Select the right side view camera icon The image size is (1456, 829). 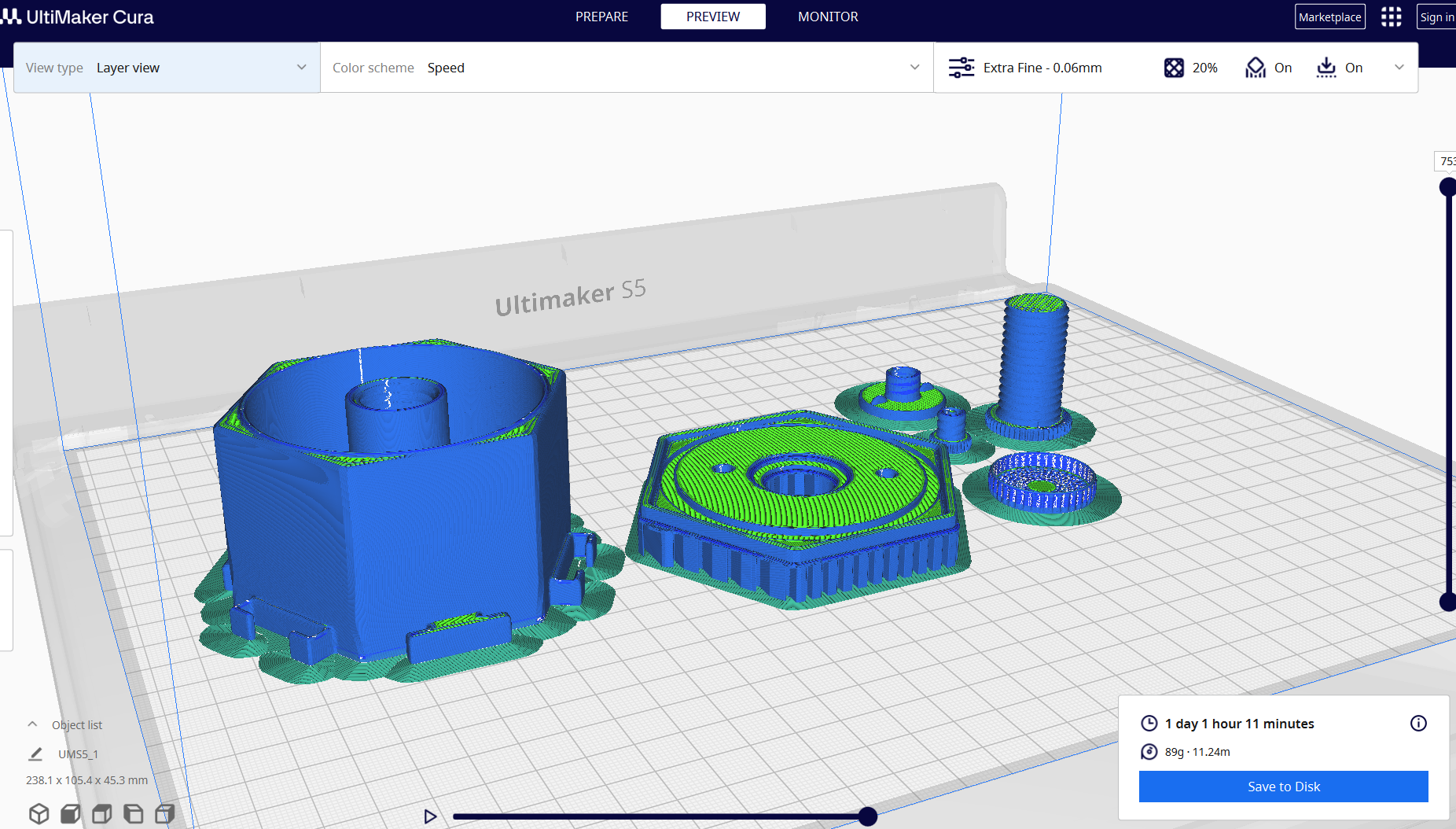[164, 813]
